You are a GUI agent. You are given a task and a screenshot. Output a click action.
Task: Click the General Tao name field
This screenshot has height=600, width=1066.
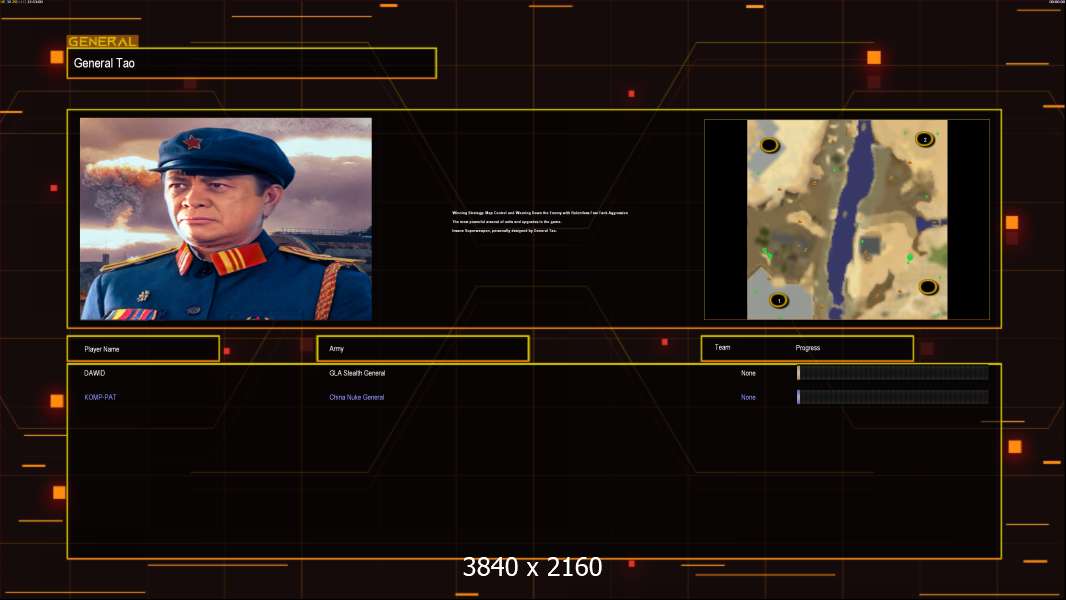[252, 63]
